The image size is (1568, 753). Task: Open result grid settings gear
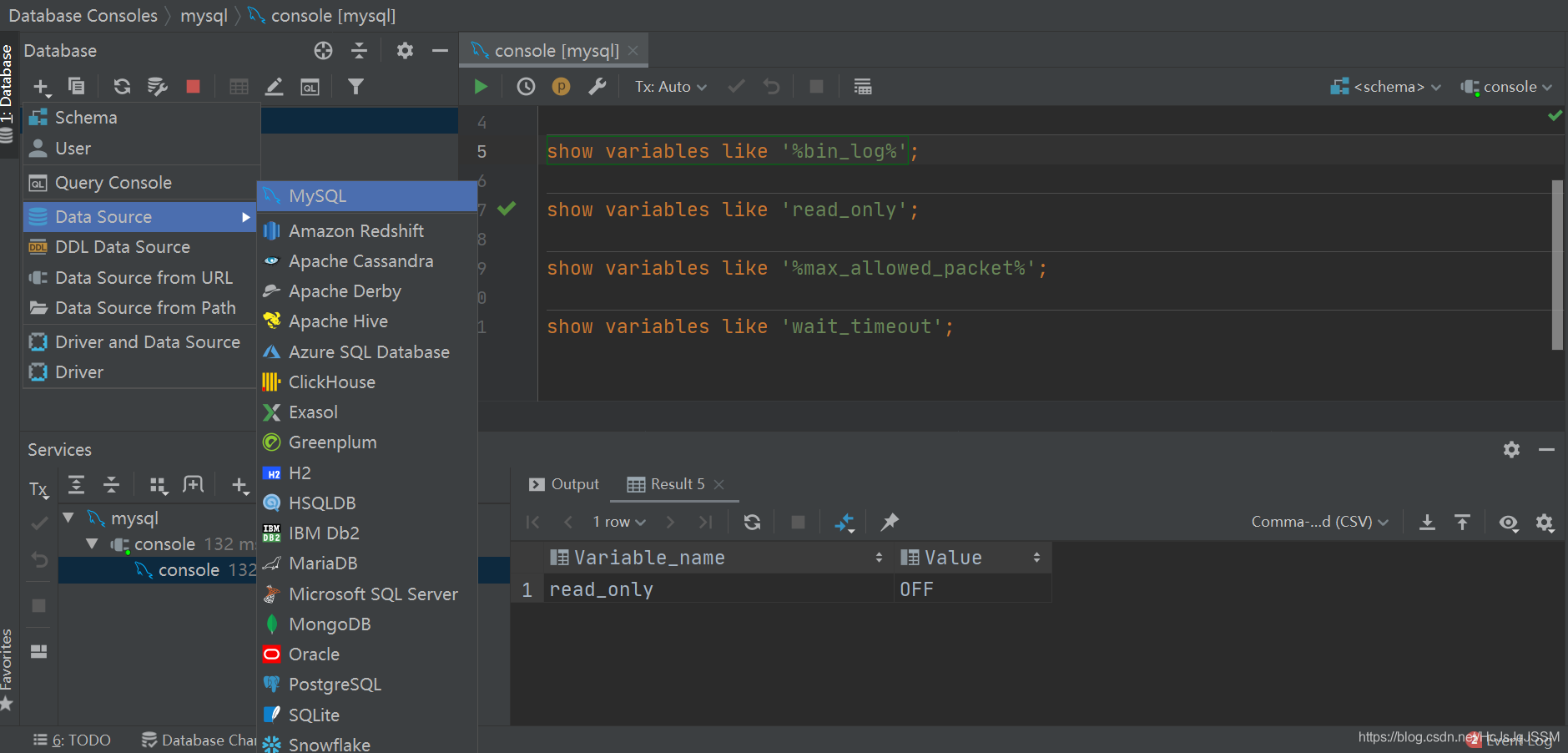(1545, 523)
